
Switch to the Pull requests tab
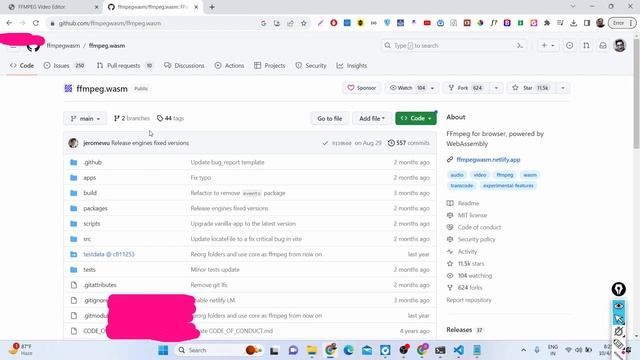(125, 65)
